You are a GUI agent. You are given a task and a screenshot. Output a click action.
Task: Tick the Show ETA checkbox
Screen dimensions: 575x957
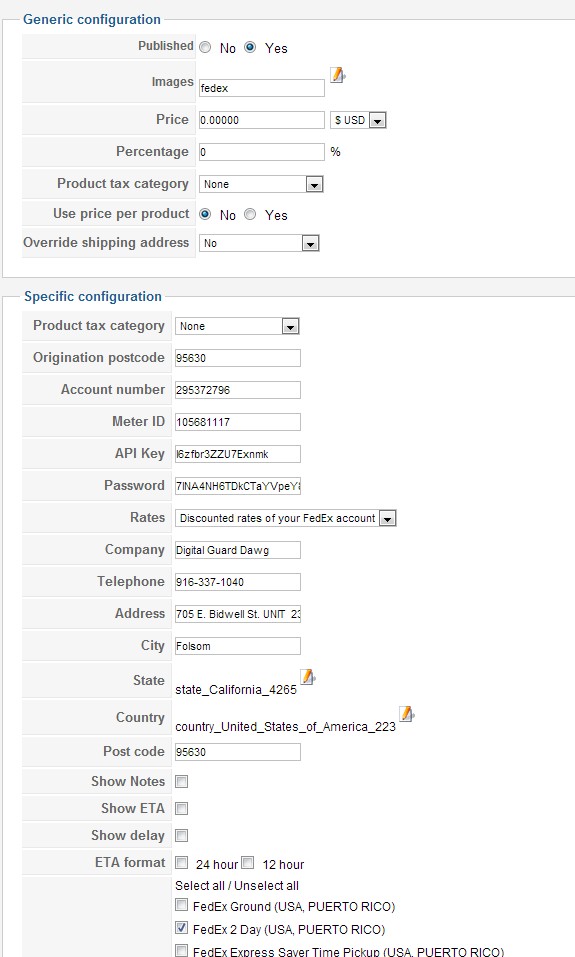coord(181,808)
